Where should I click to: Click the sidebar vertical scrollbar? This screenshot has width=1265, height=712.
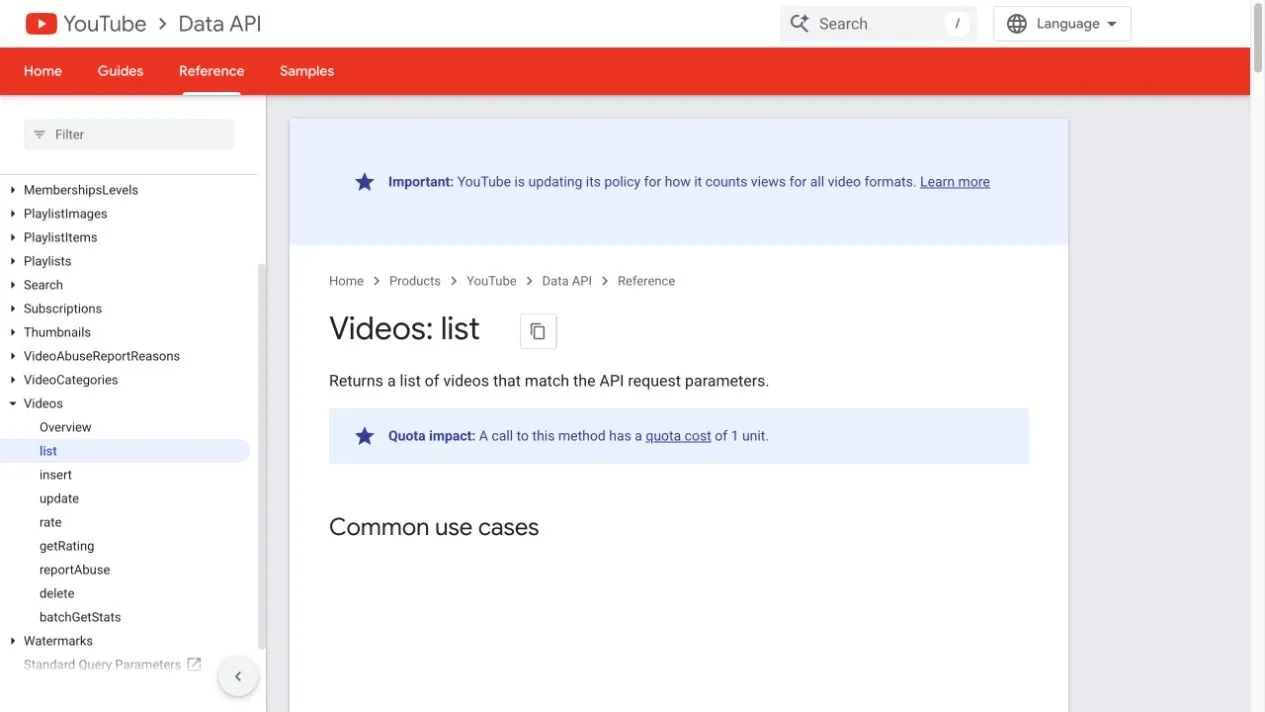262,456
